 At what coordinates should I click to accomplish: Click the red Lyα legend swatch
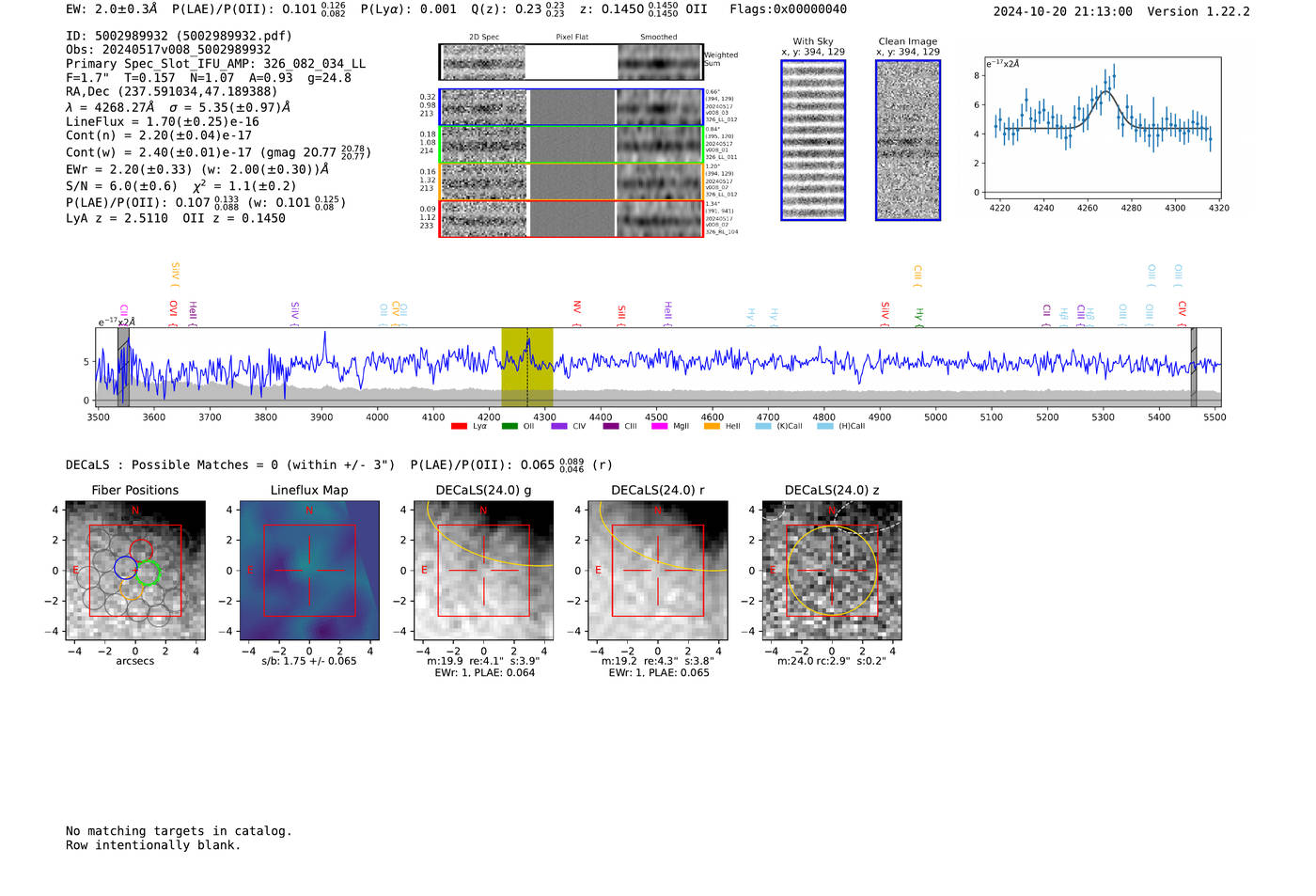(459, 426)
